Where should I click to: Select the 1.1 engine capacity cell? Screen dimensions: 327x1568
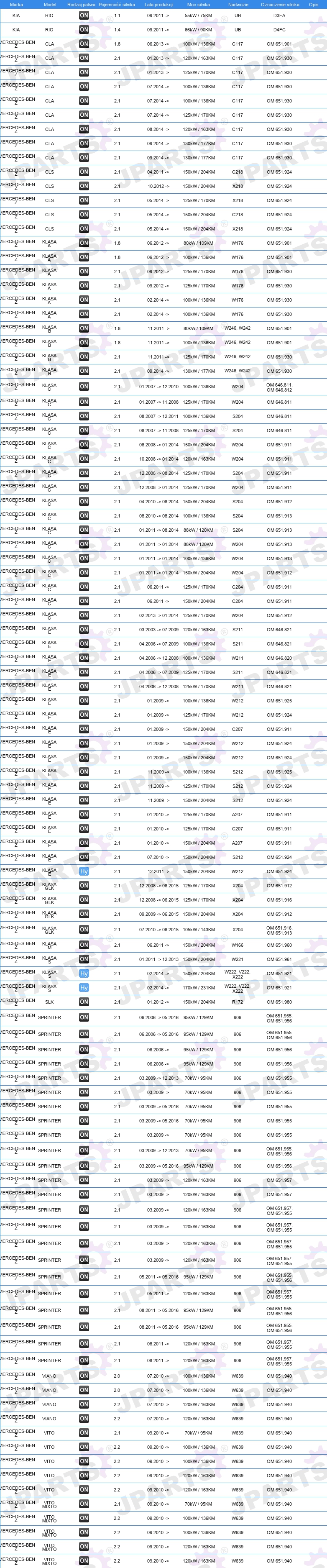tap(117, 15)
